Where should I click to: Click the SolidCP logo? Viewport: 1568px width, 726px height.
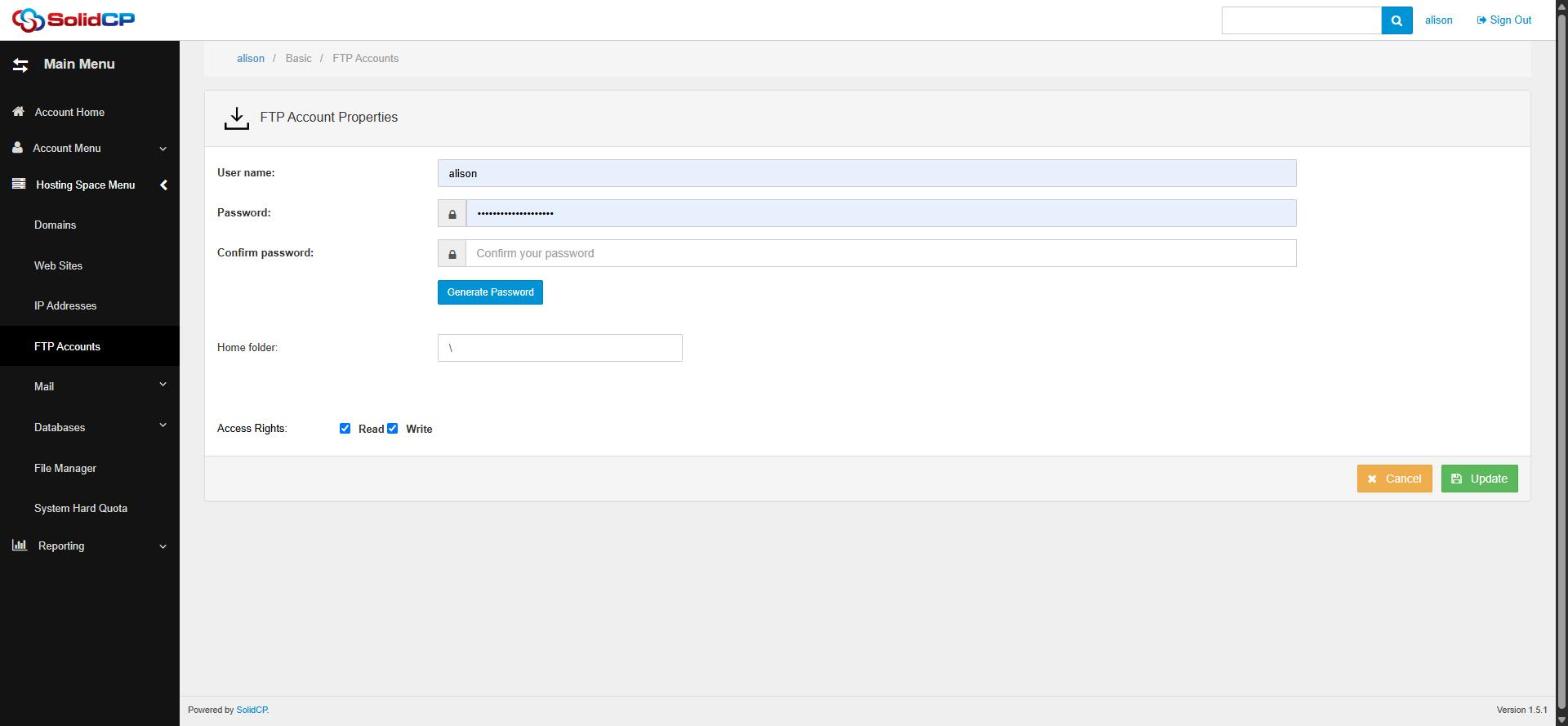click(x=73, y=19)
